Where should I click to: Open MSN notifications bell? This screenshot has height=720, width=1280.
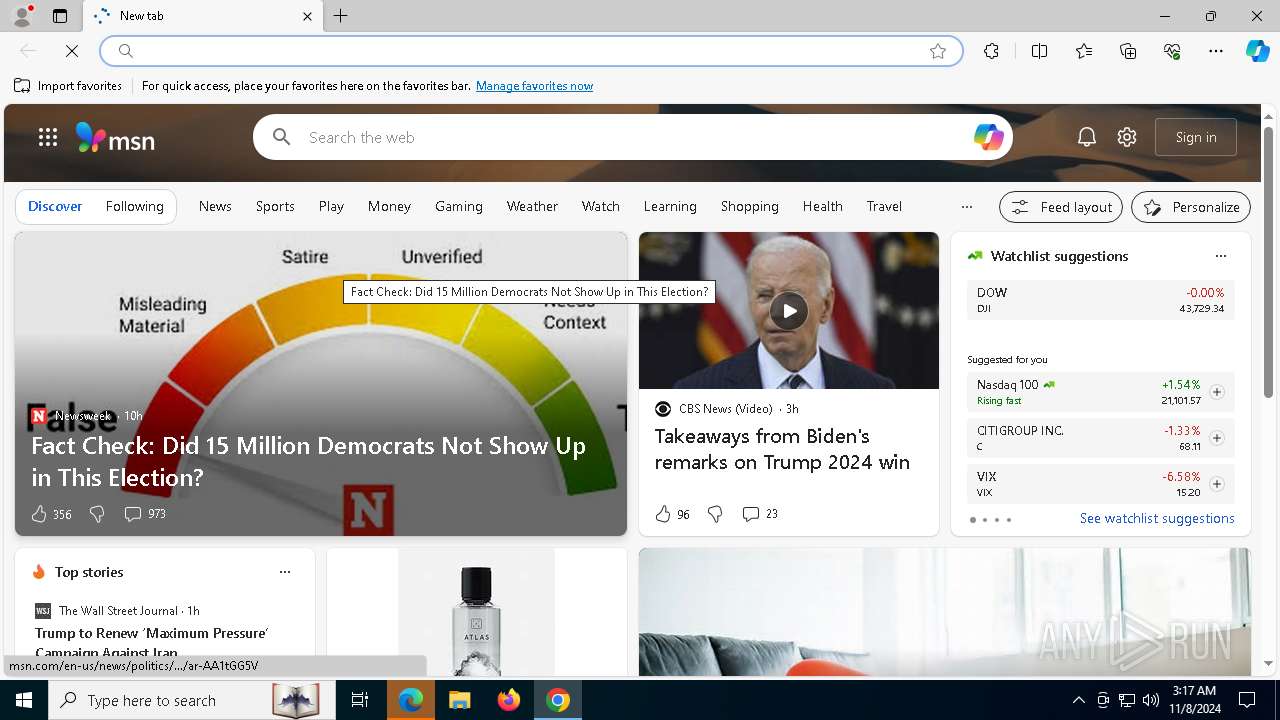coord(1087,137)
